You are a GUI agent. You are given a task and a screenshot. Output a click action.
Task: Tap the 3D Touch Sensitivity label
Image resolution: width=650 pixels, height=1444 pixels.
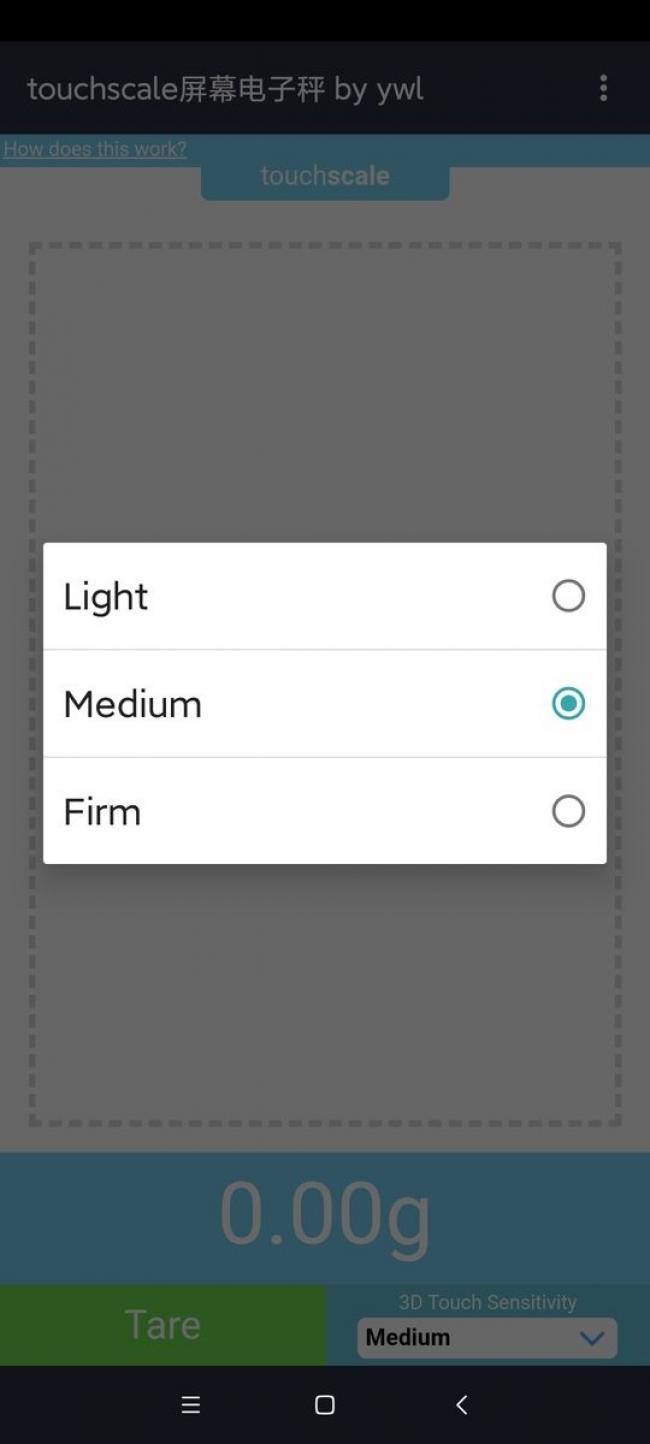(487, 1302)
